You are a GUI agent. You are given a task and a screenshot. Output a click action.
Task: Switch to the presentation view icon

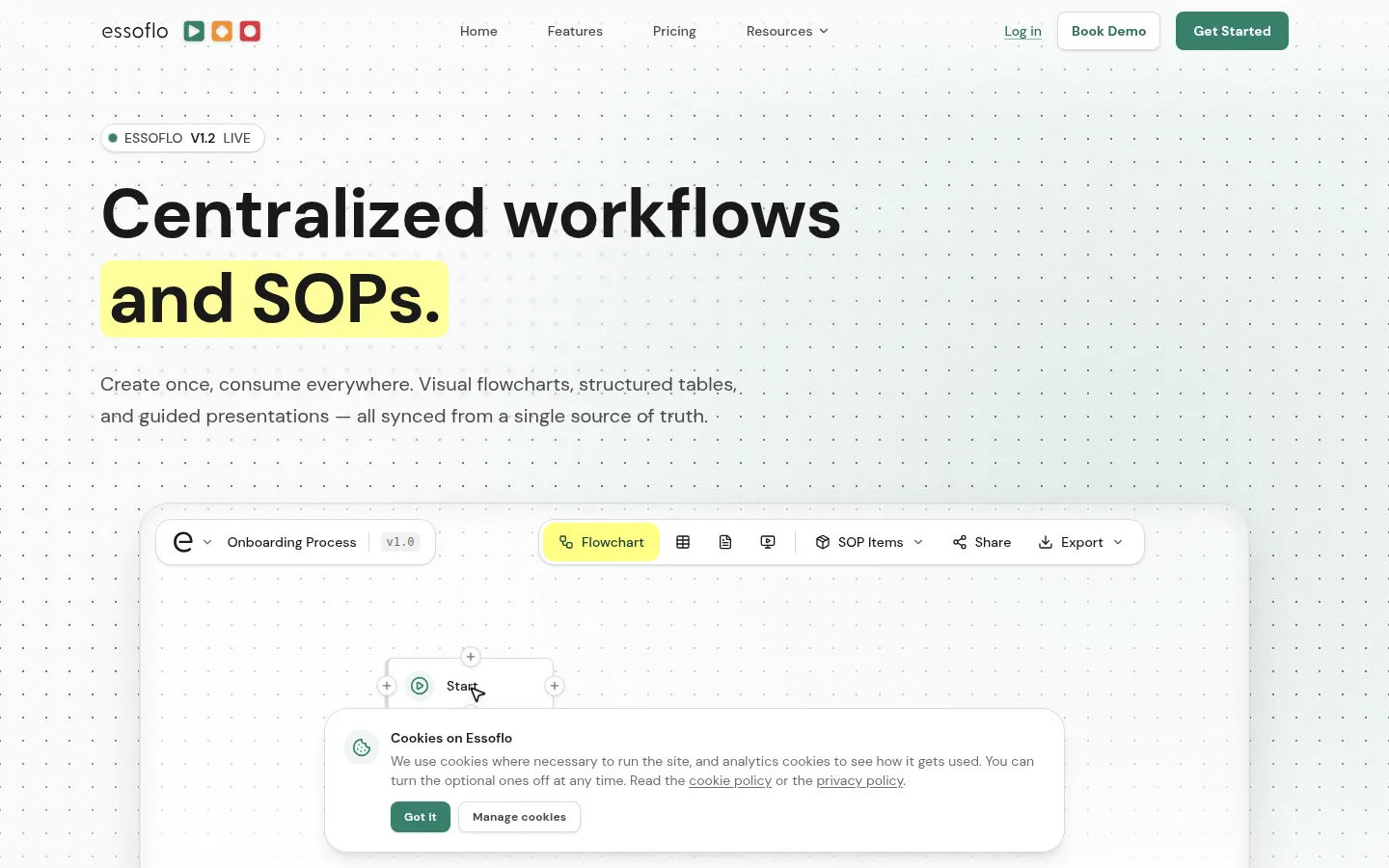[x=768, y=542]
